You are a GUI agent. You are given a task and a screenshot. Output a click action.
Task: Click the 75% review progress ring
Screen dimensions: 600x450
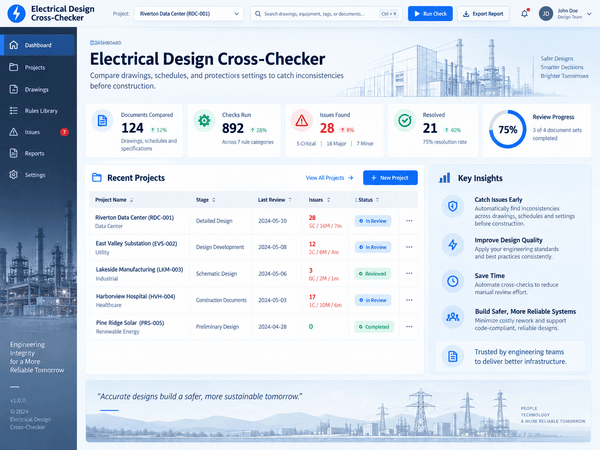pos(507,130)
